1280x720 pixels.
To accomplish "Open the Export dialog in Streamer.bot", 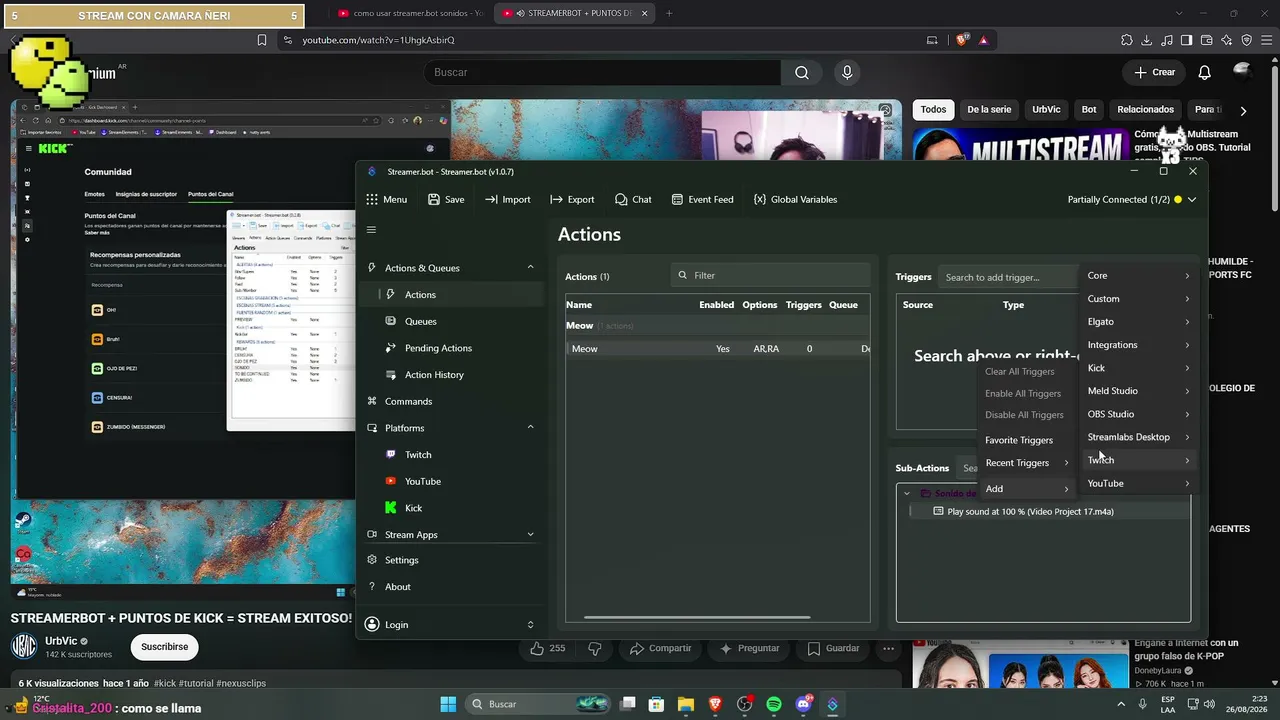I will (x=572, y=199).
